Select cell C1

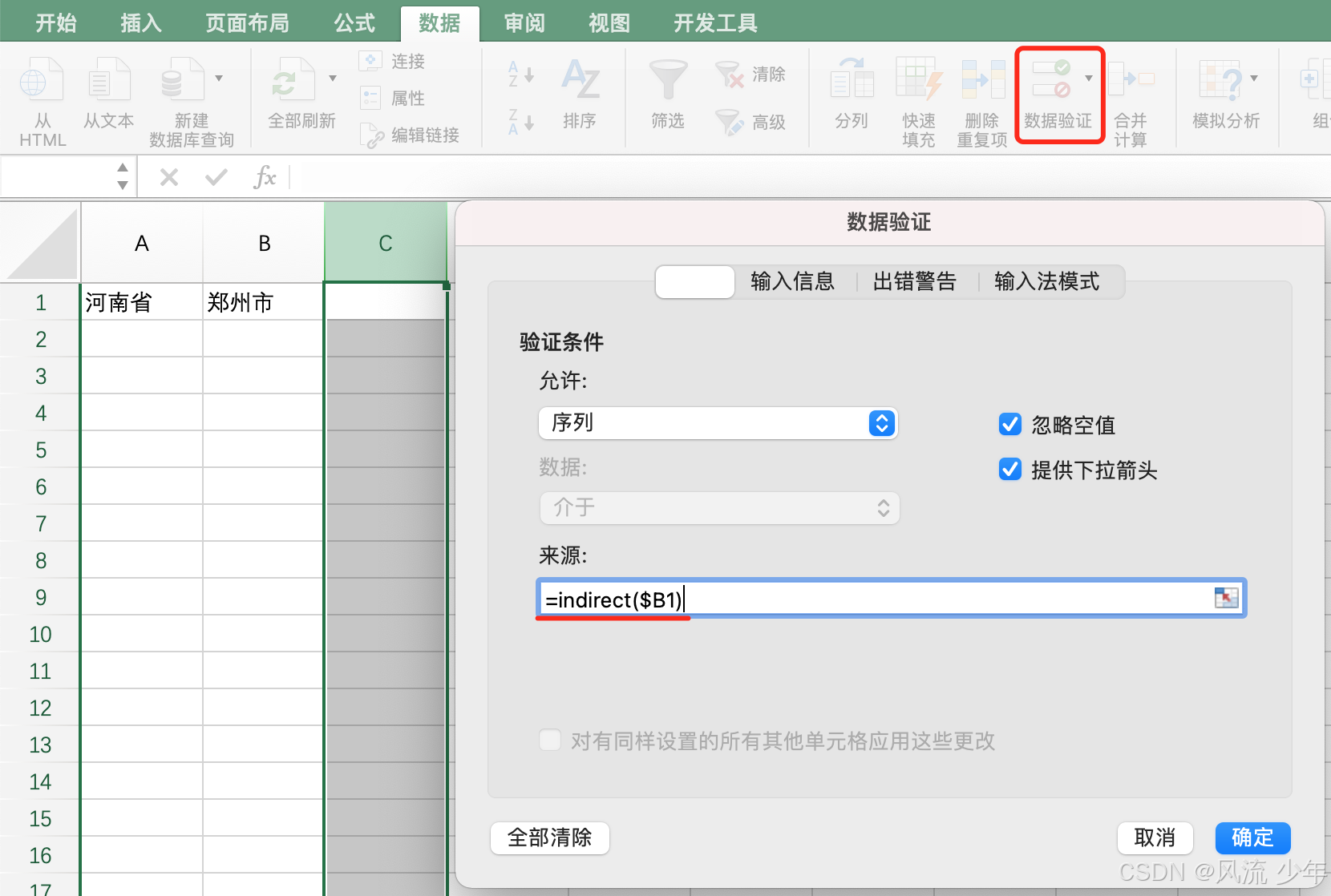pos(386,302)
